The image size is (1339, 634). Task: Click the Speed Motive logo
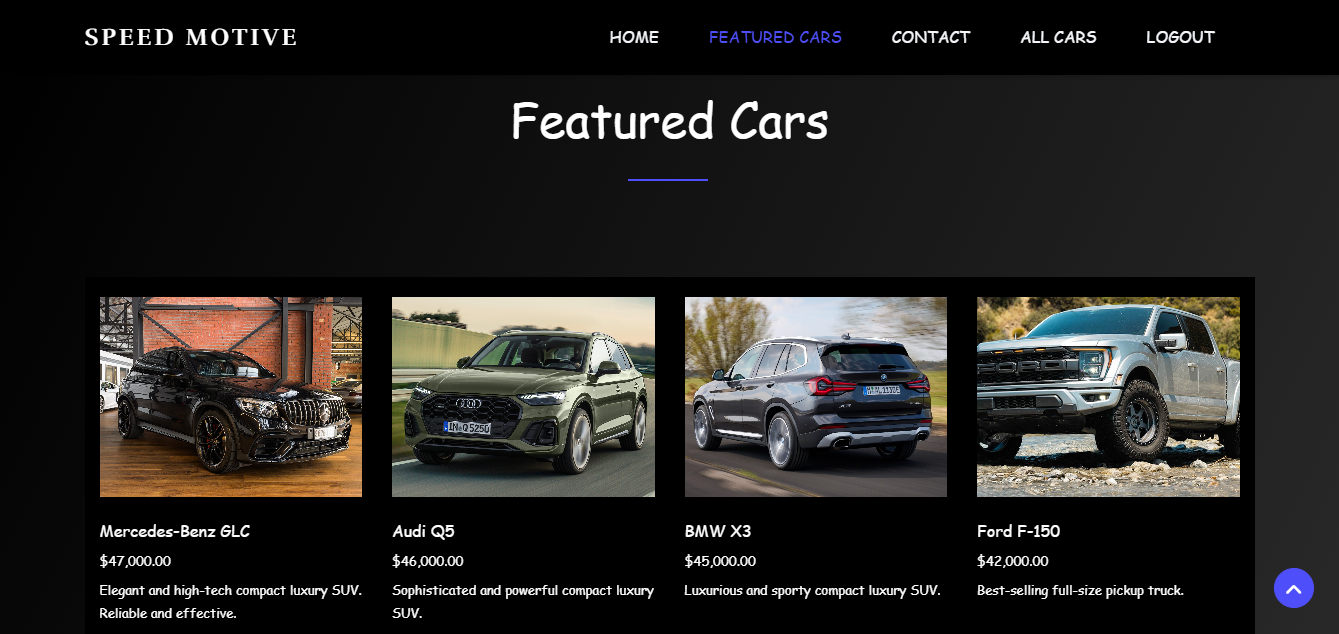[x=191, y=38]
